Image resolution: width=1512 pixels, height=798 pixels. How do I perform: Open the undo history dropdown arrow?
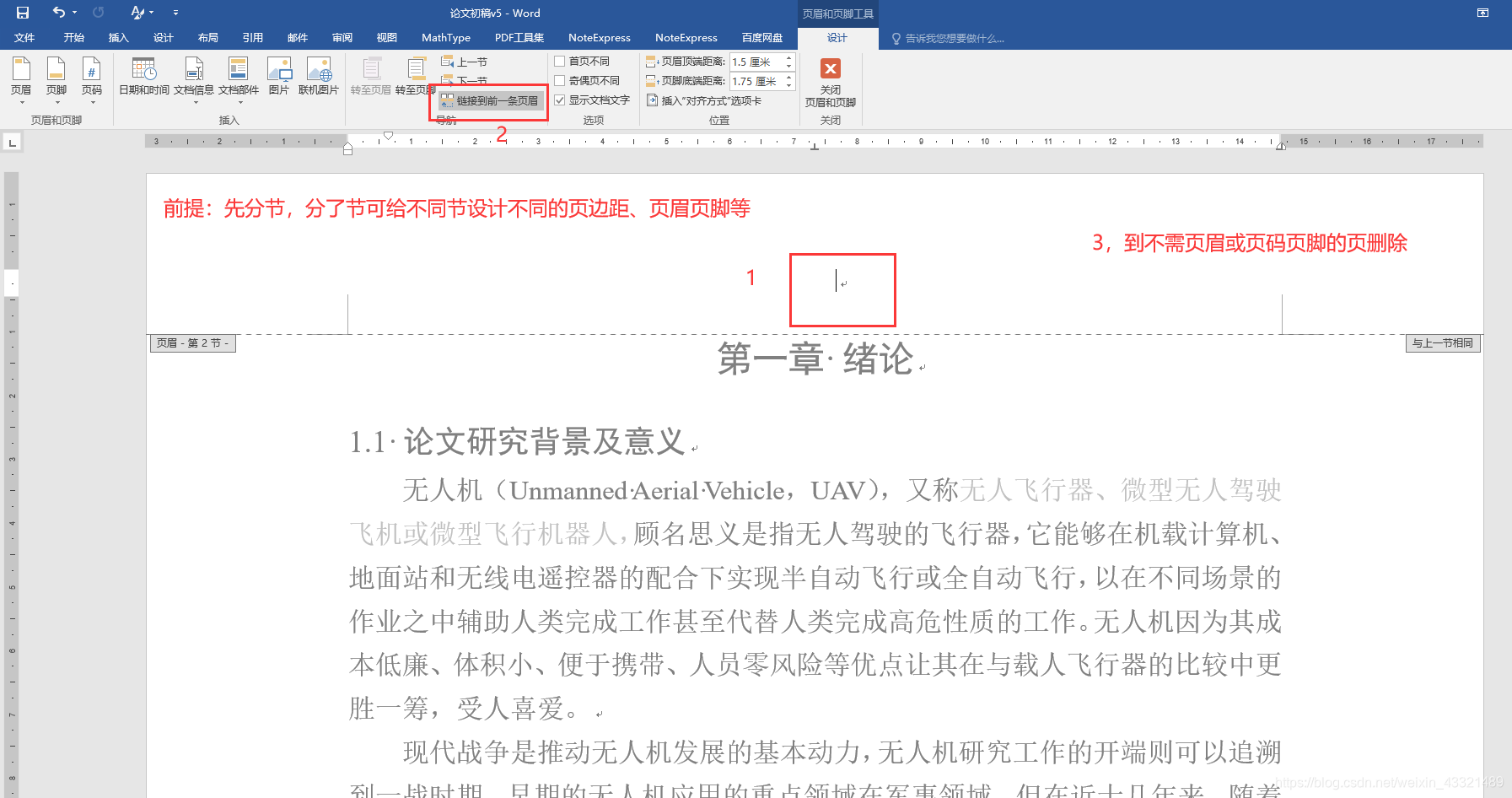tap(74, 13)
